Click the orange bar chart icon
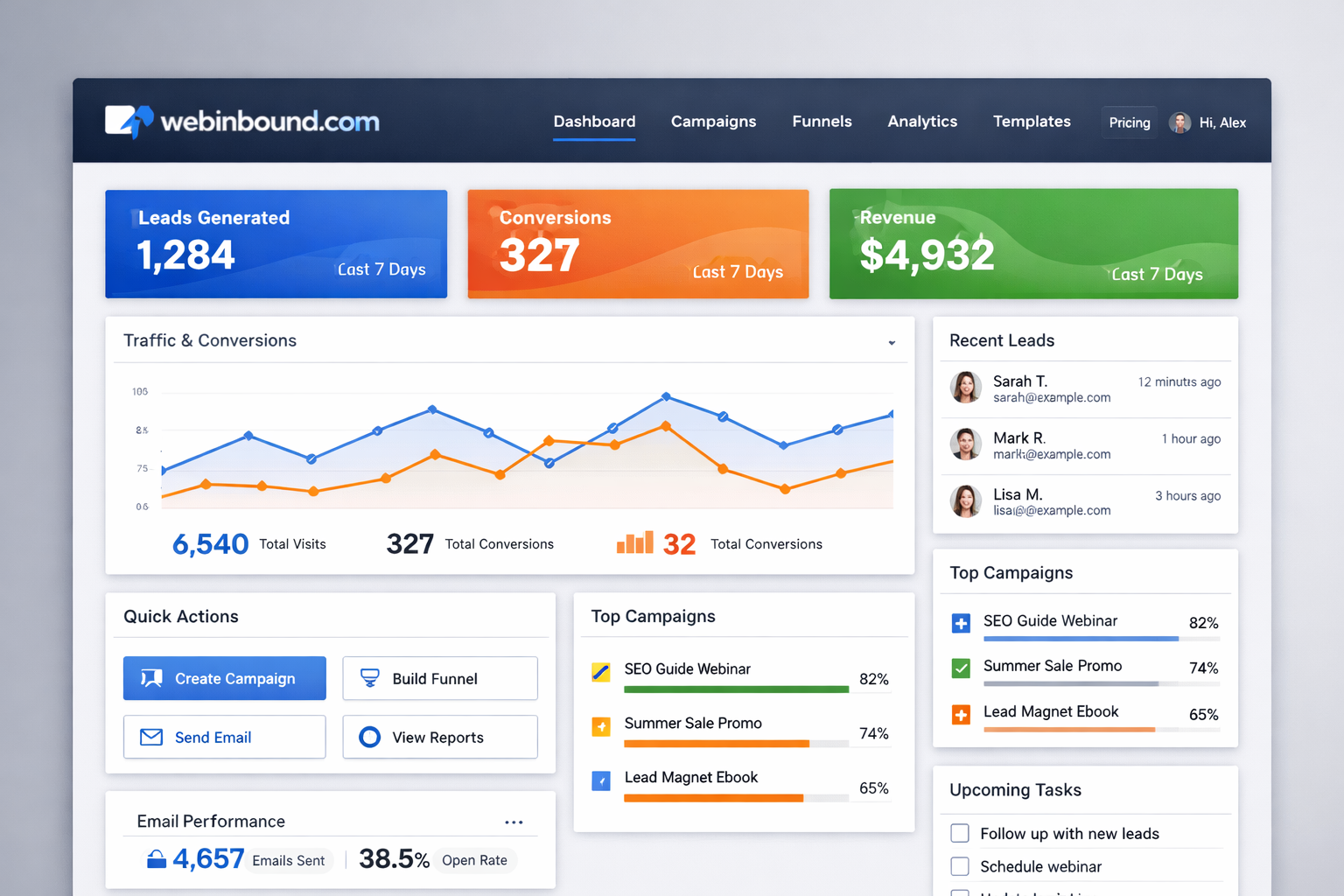 click(634, 543)
